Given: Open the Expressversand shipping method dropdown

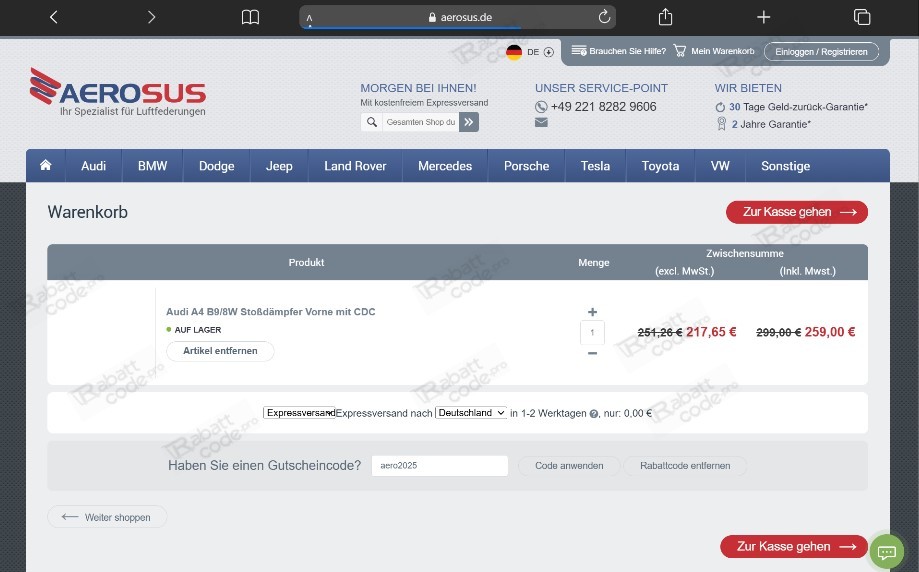Looking at the screenshot, I should click(x=299, y=413).
